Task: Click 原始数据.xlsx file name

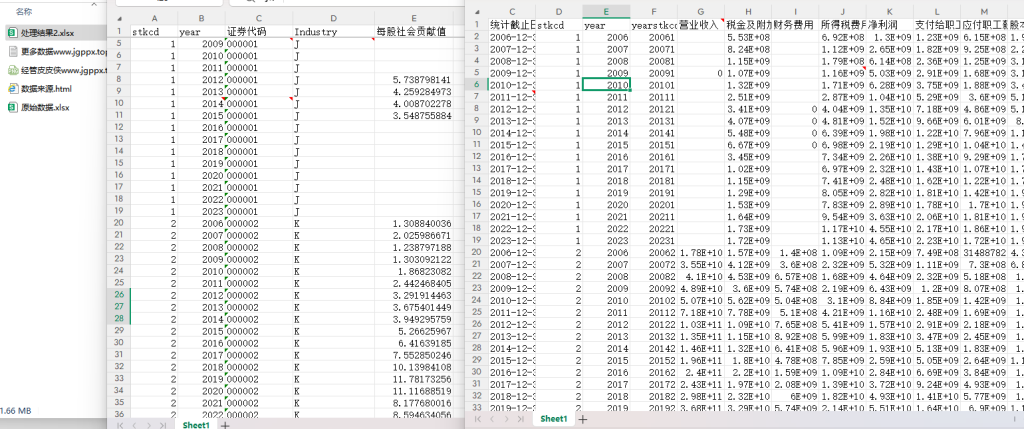Action: [x=44, y=108]
